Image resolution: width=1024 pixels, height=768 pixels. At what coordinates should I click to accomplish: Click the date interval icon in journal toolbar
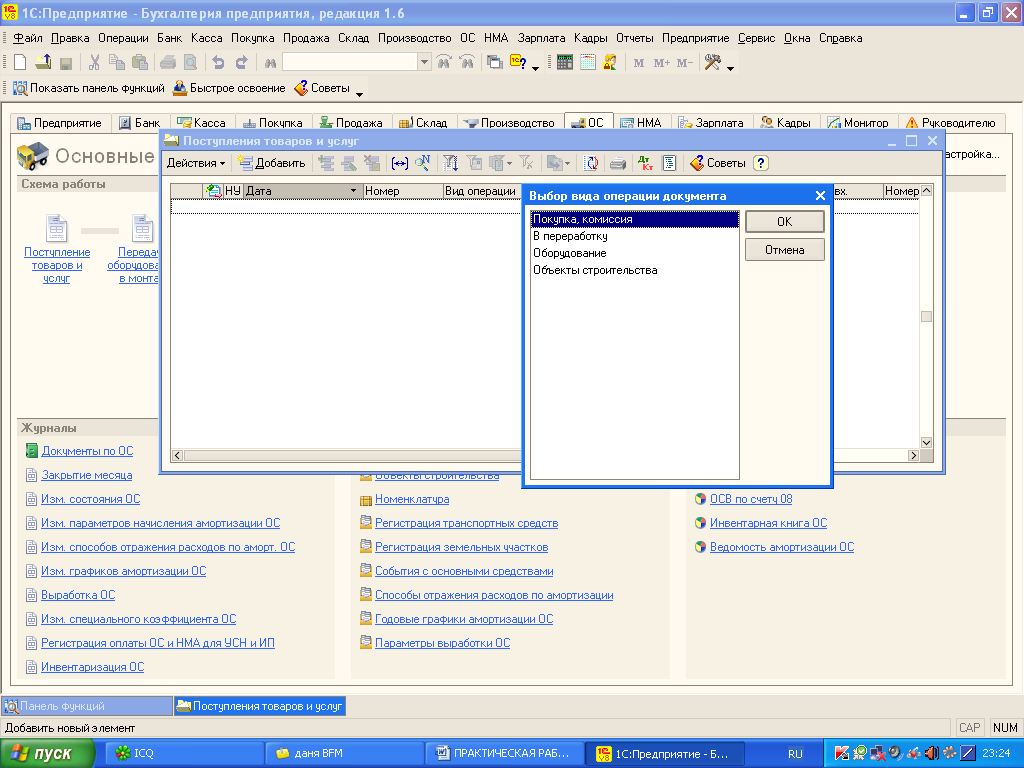pos(400,163)
